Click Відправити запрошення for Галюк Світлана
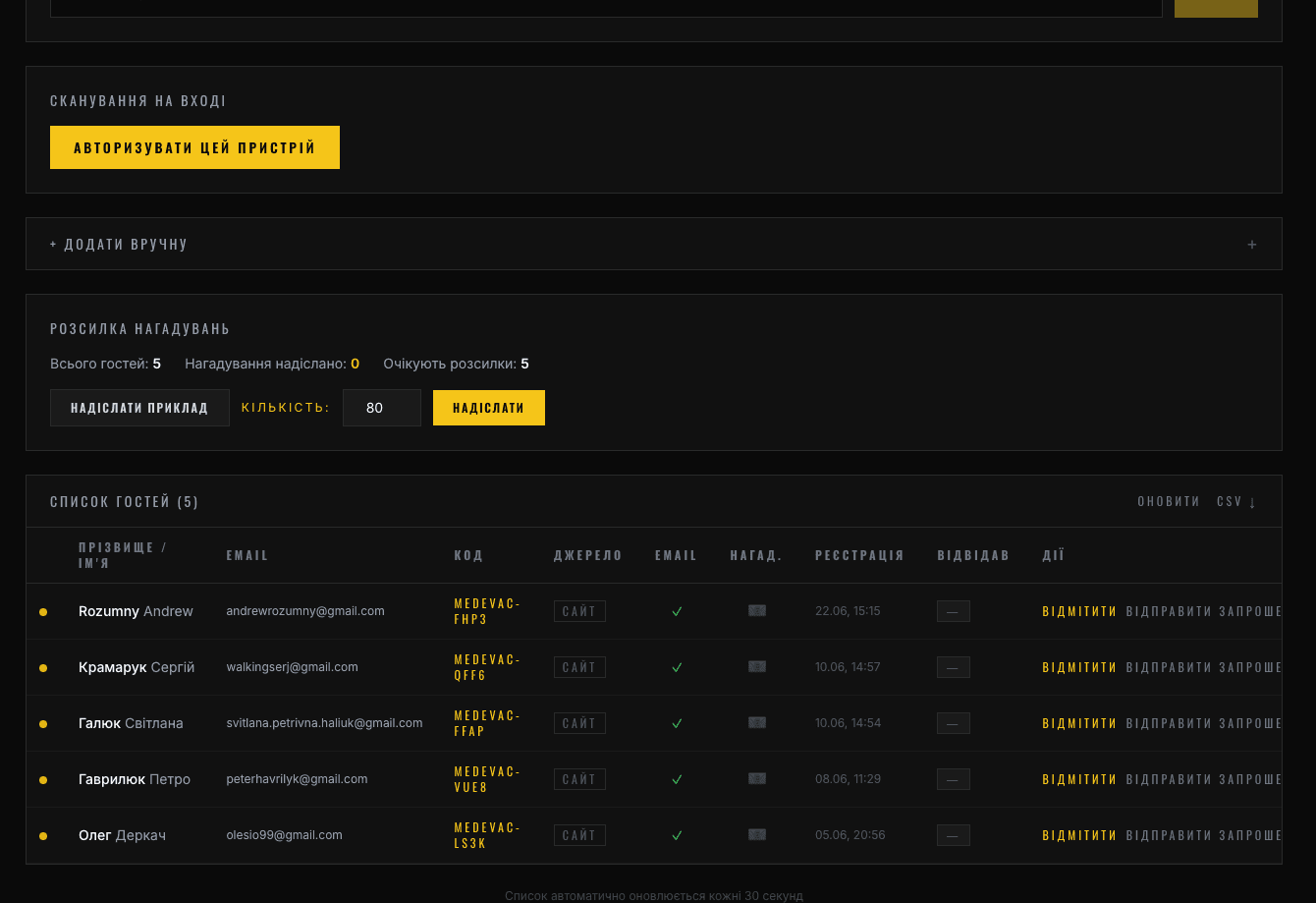This screenshot has width=1316, height=903. [1204, 723]
